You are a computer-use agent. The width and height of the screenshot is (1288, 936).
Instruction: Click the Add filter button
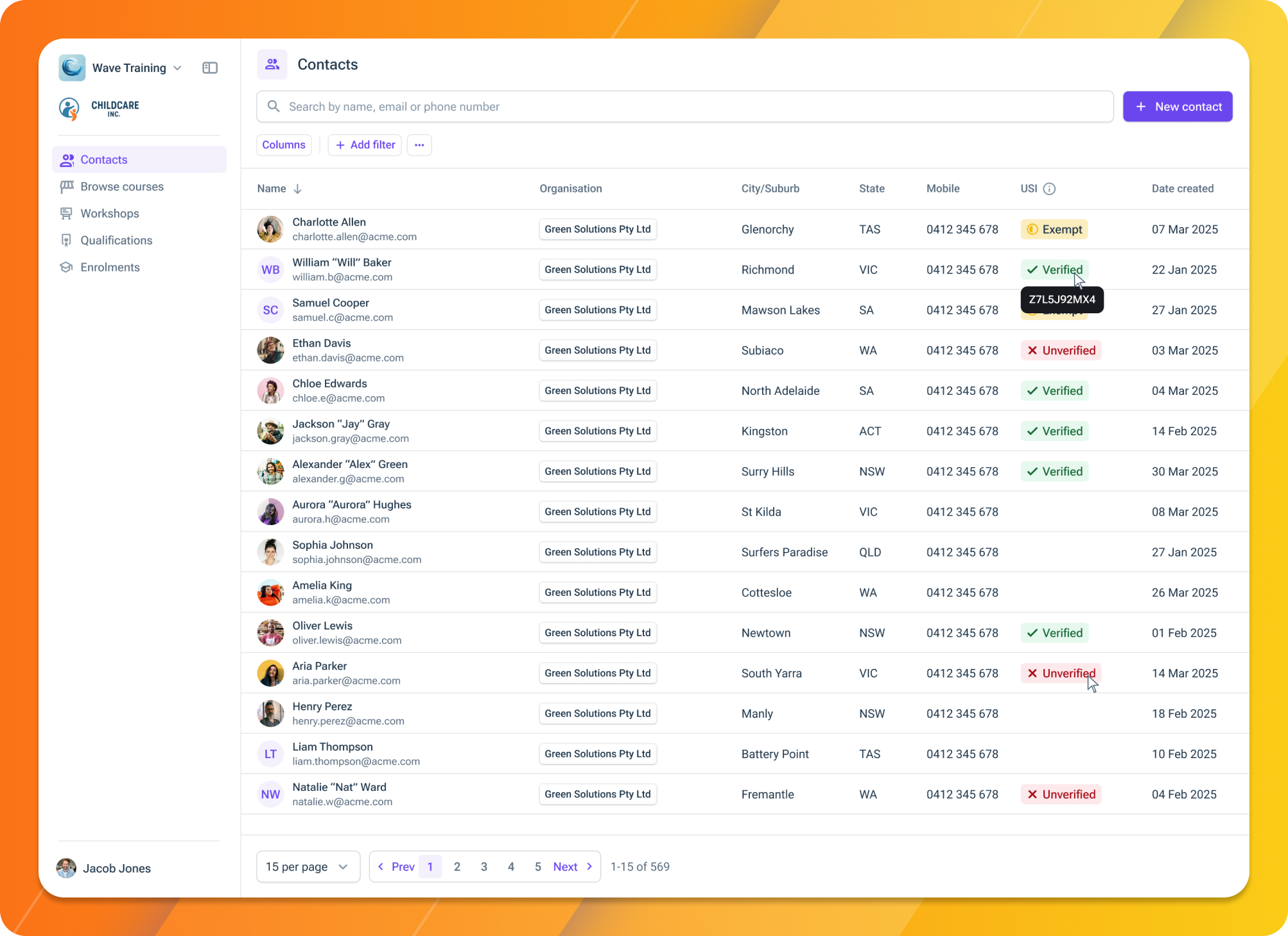(x=365, y=145)
